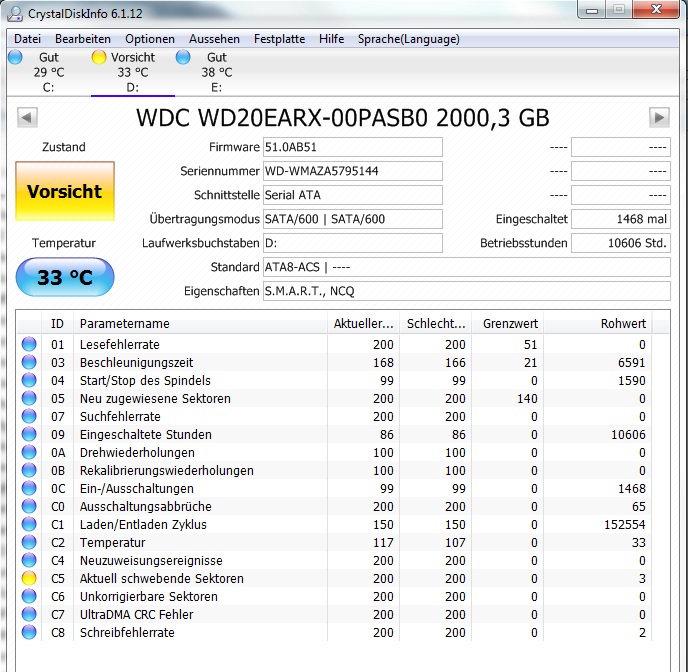Click status orb of Unkorrigierbare Sektoren row
The width and height of the screenshot is (688, 672).
[29, 596]
